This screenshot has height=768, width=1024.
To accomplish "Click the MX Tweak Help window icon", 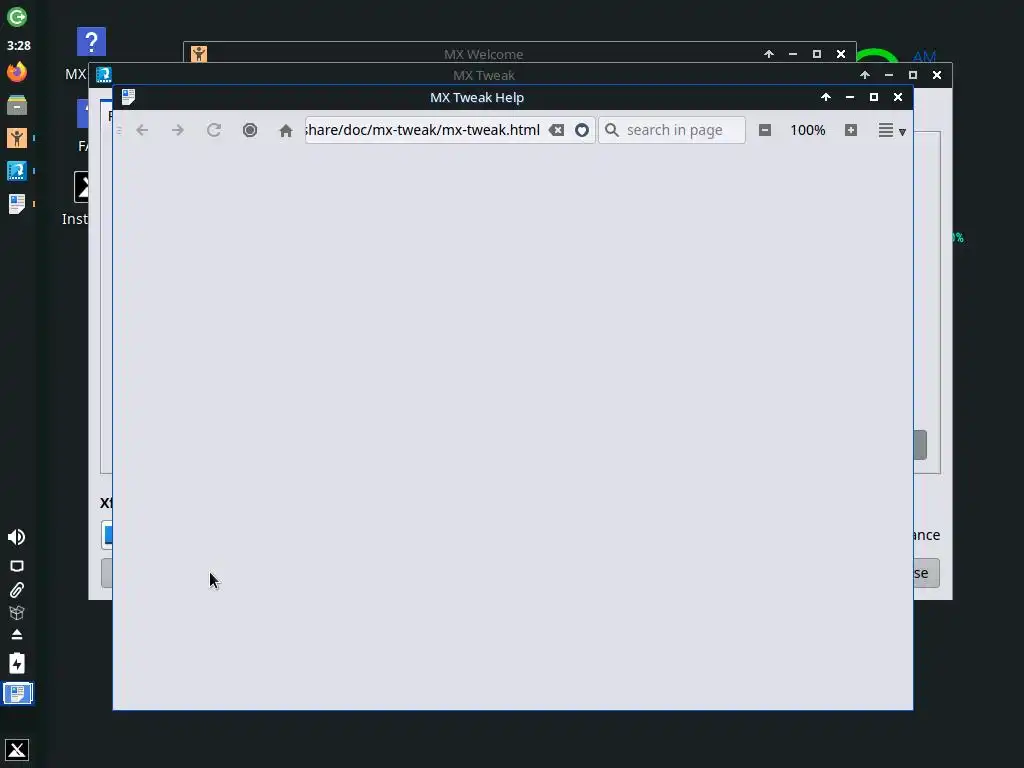I will click(x=129, y=97).
